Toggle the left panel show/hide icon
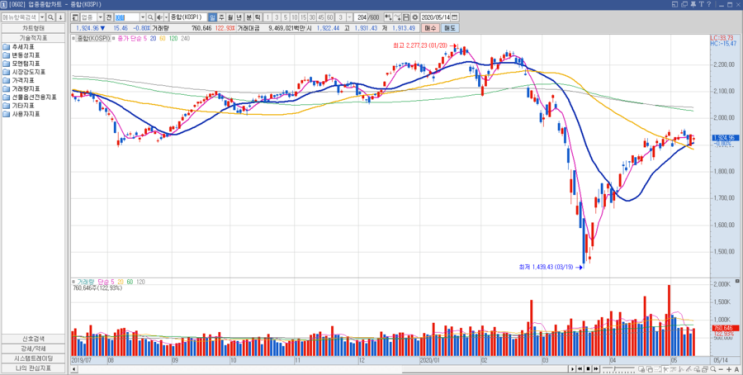743x375 pixels. [75, 17]
